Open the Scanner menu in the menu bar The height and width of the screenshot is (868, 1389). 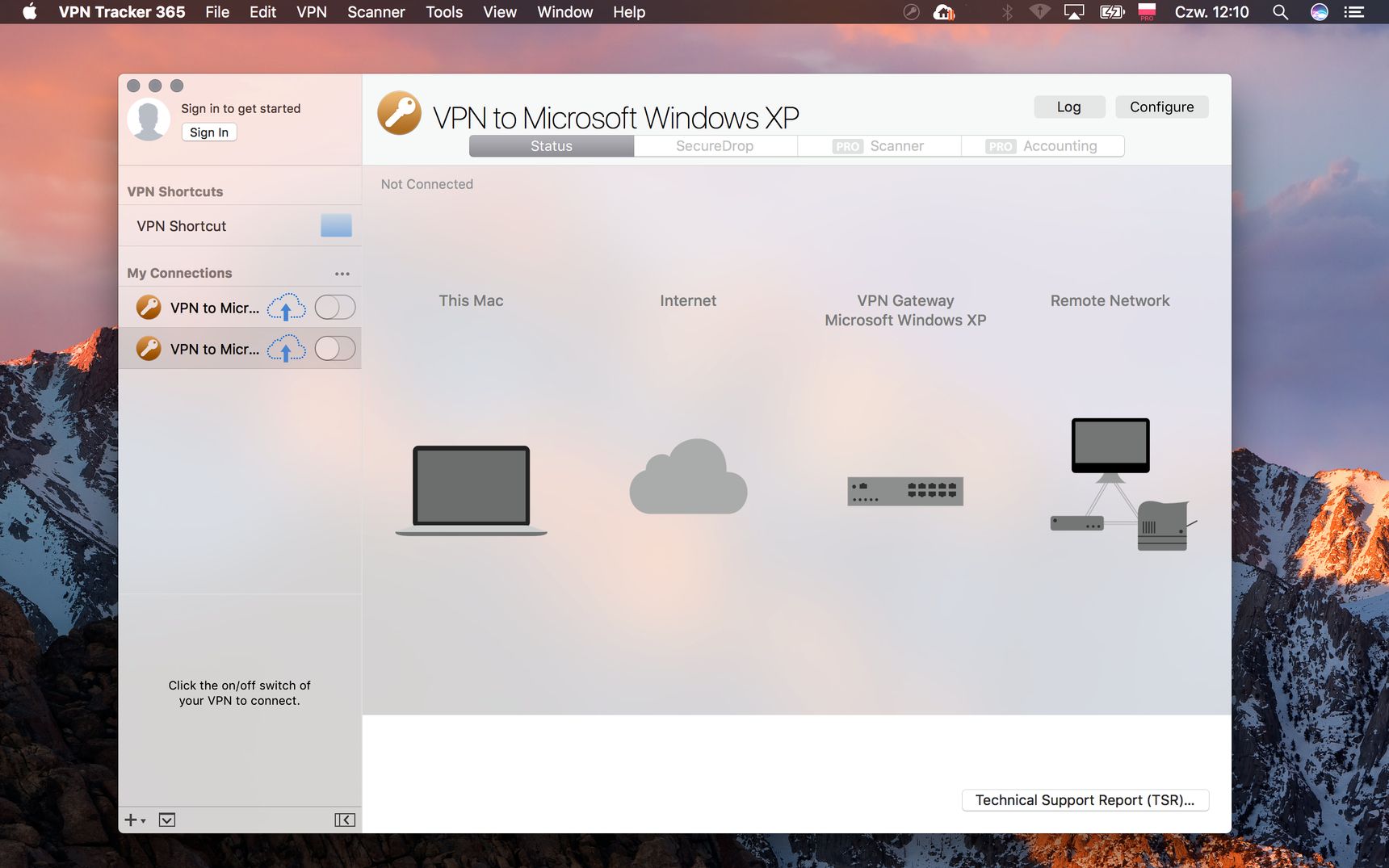pos(376,12)
